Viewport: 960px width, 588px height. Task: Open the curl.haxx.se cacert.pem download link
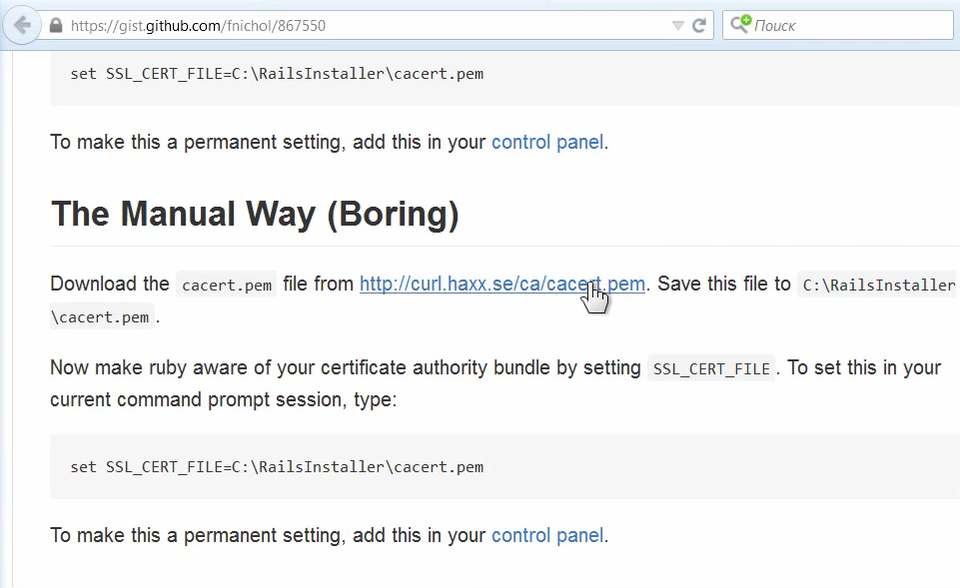(x=501, y=284)
